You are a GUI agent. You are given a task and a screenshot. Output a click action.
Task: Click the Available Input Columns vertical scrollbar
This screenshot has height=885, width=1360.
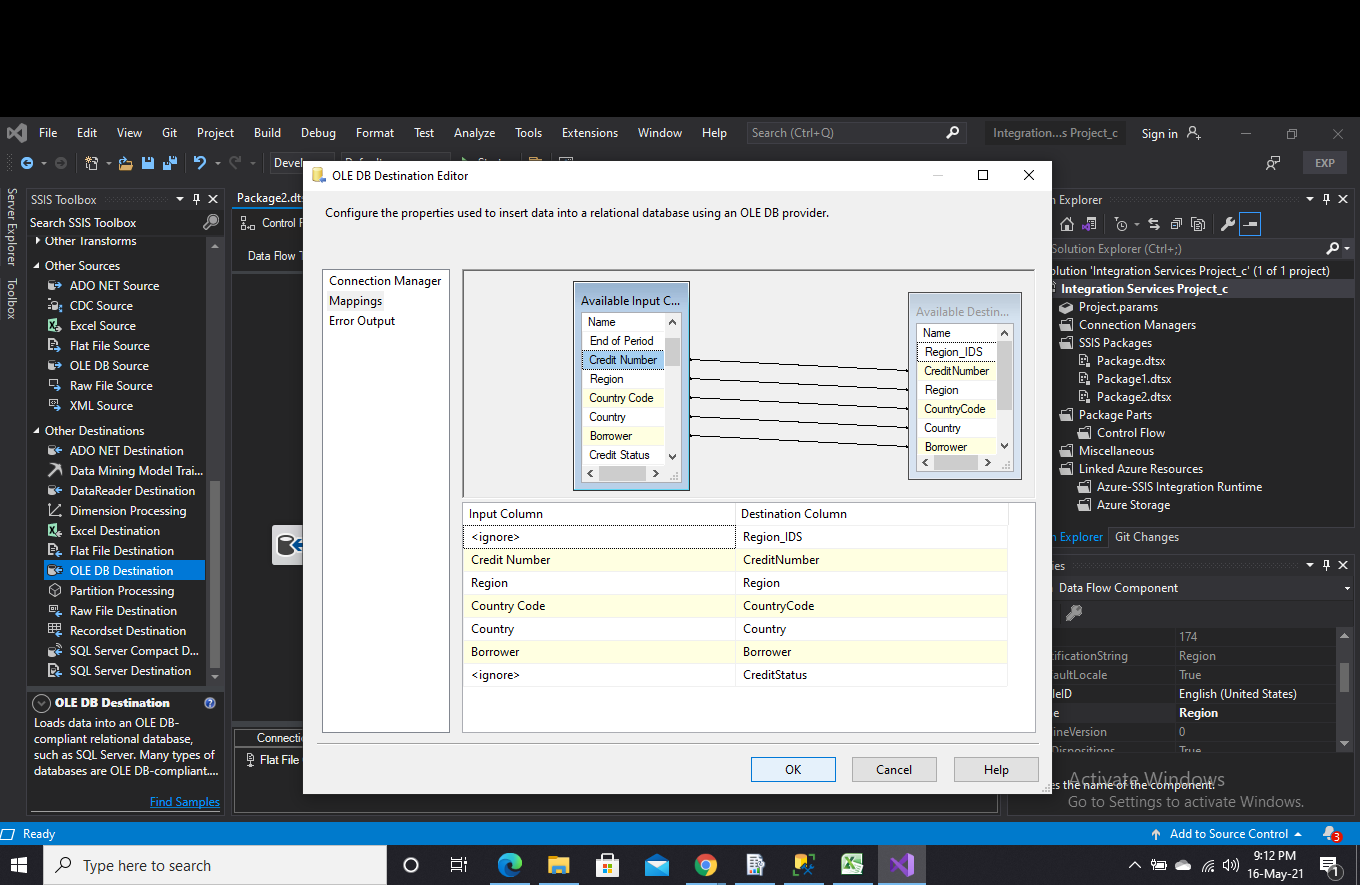[x=673, y=388]
